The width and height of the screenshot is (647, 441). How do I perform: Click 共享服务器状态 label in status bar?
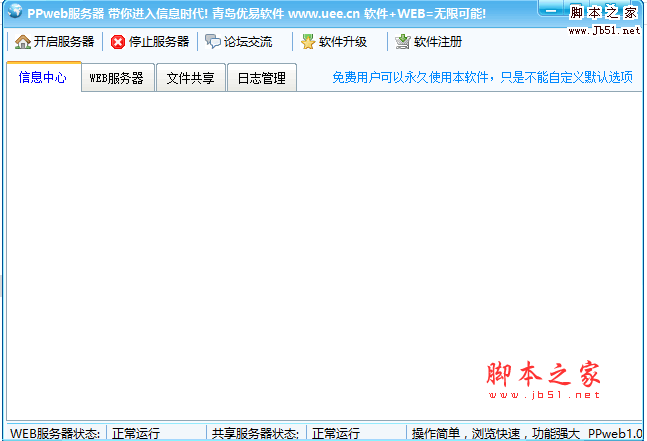pyautogui.click(x=255, y=433)
